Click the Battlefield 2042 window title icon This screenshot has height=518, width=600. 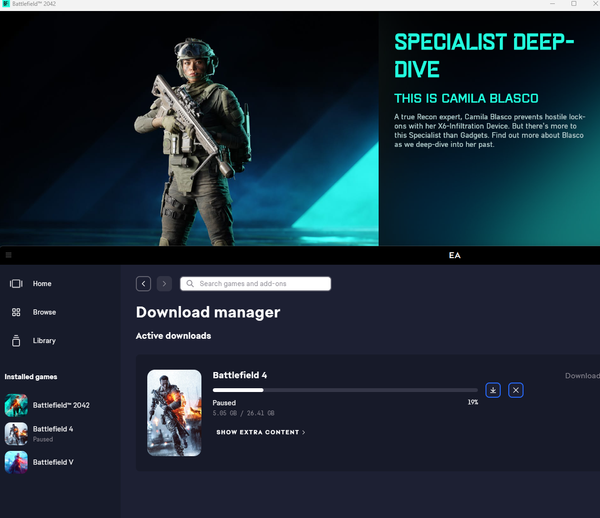pyautogui.click(x=6, y=4)
